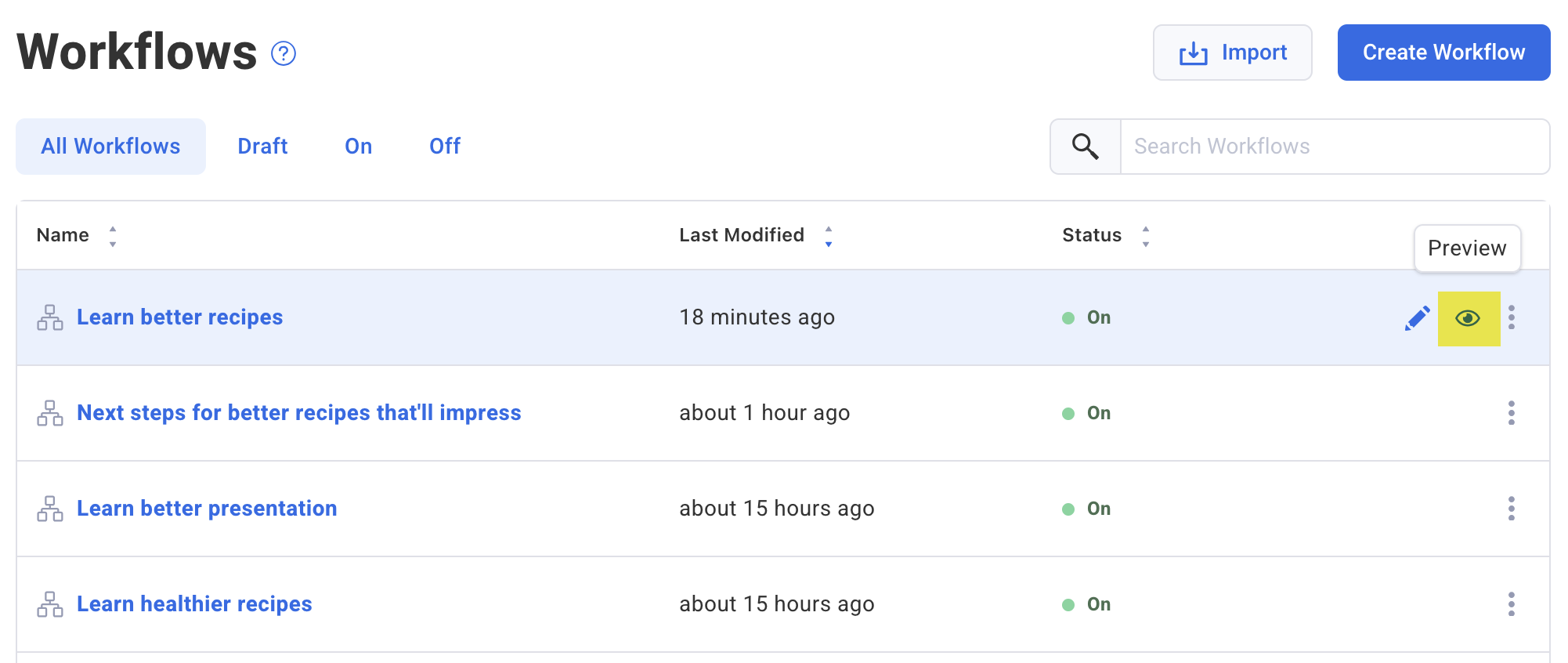Click the magnifying glass search icon

point(1085,147)
